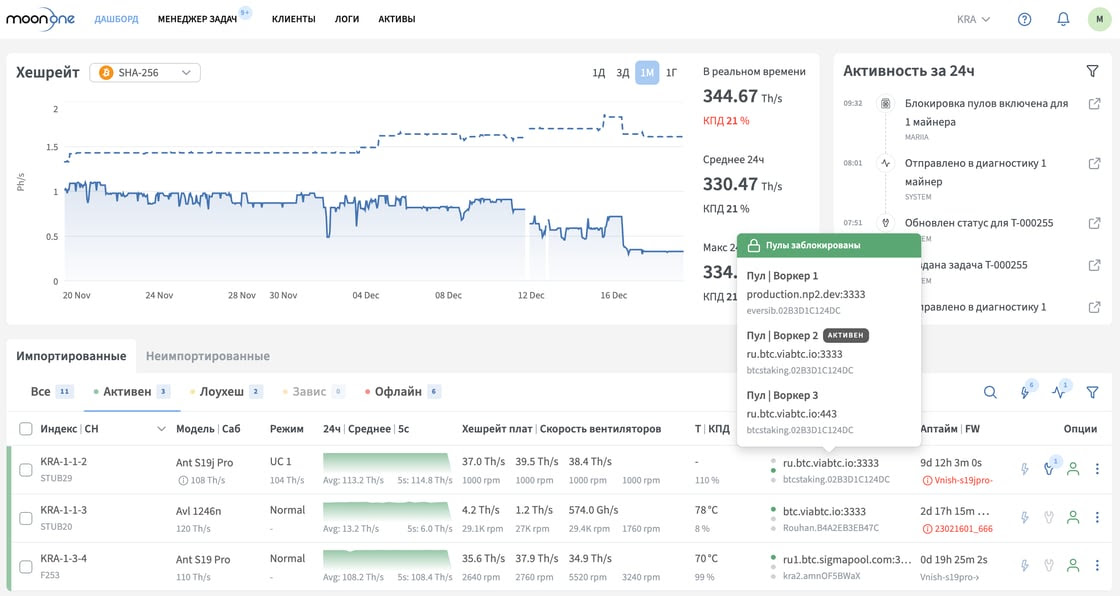Image resolution: width=1120 pixels, height=596 pixels.
Task: Click firmware warning icon beside Vnish-s19jpro-
Action: 927,480
